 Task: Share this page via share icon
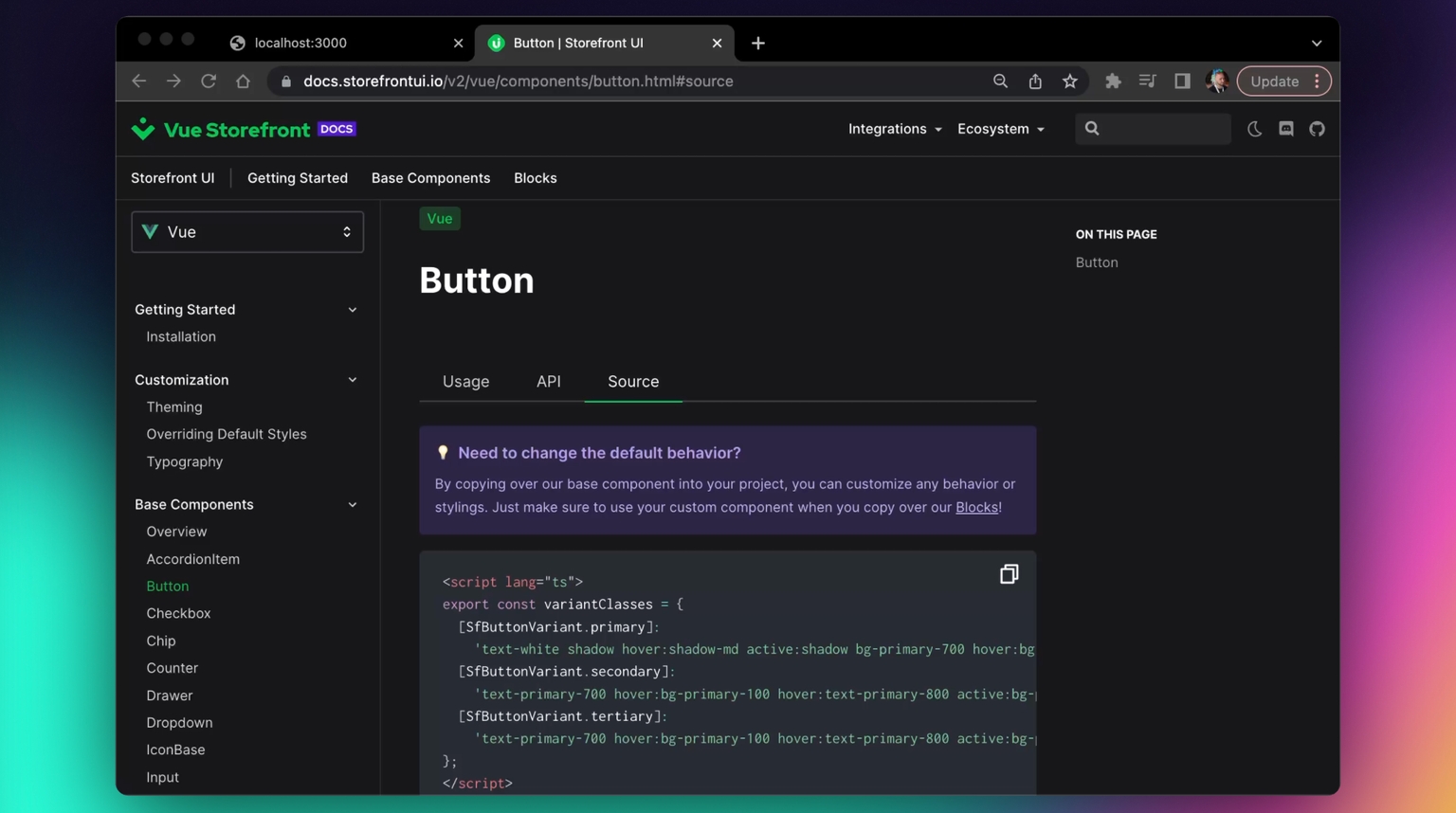pyautogui.click(x=1035, y=81)
